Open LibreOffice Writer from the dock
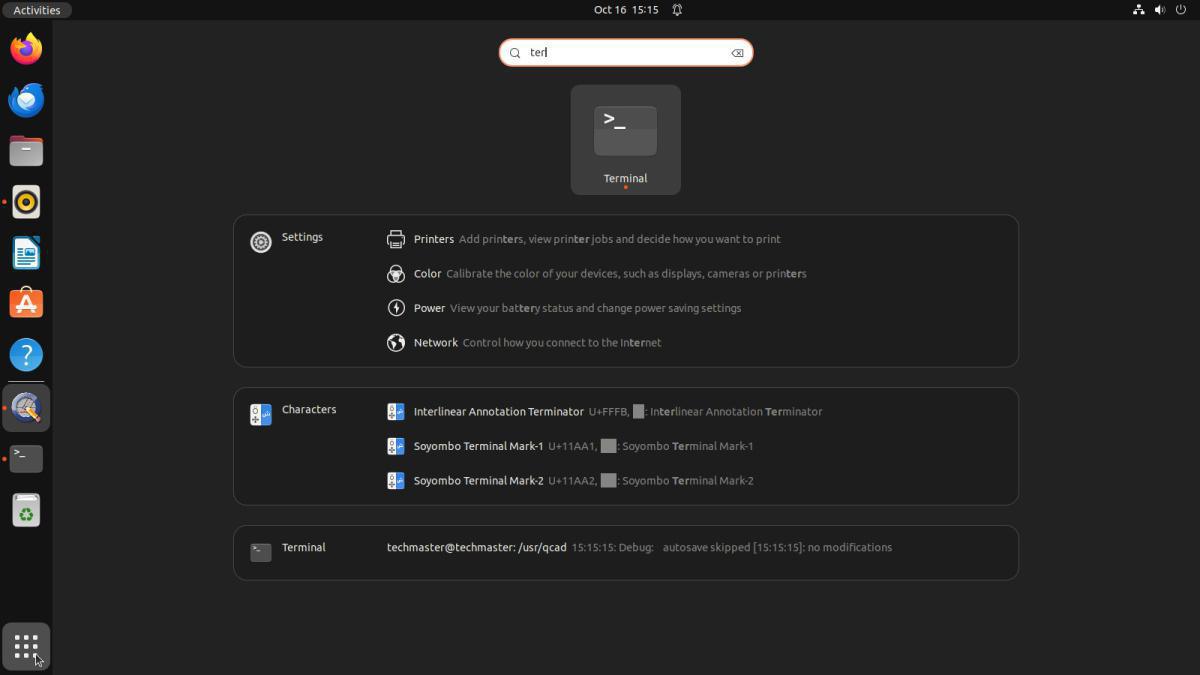The height and width of the screenshot is (675, 1200). (26, 253)
